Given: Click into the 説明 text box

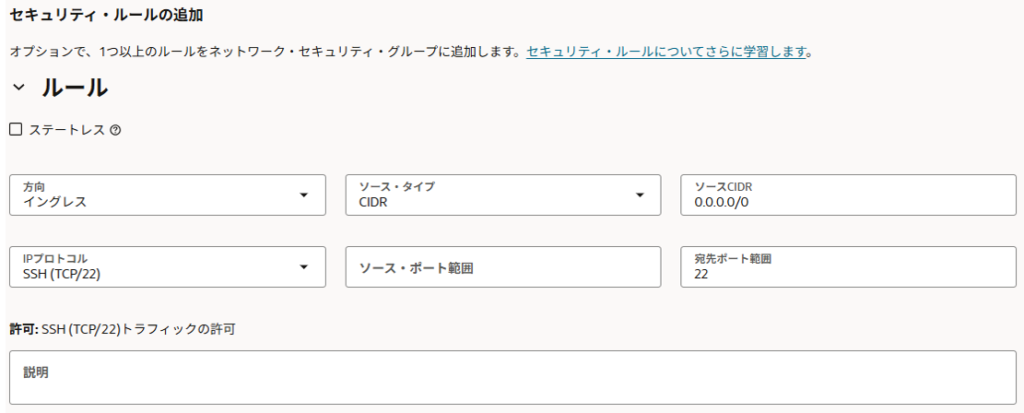Looking at the screenshot, I should tap(512, 377).
